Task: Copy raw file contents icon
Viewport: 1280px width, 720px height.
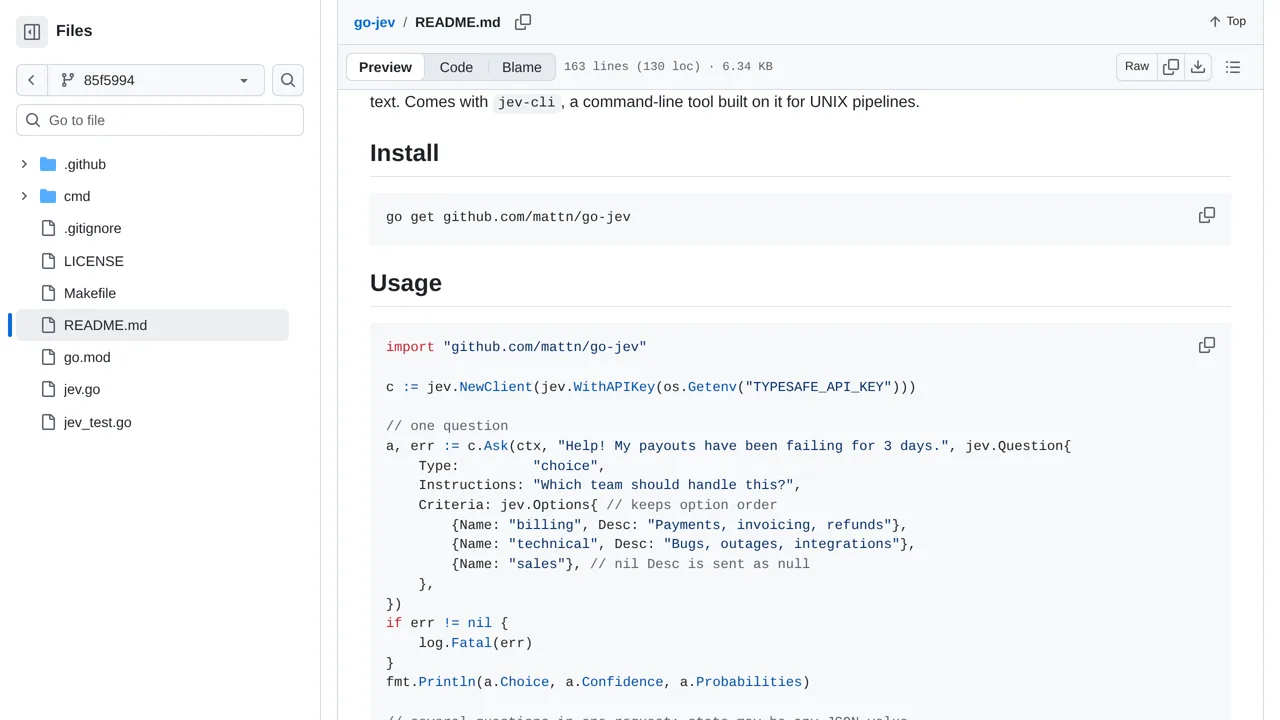Action: tap(1171, 67)
